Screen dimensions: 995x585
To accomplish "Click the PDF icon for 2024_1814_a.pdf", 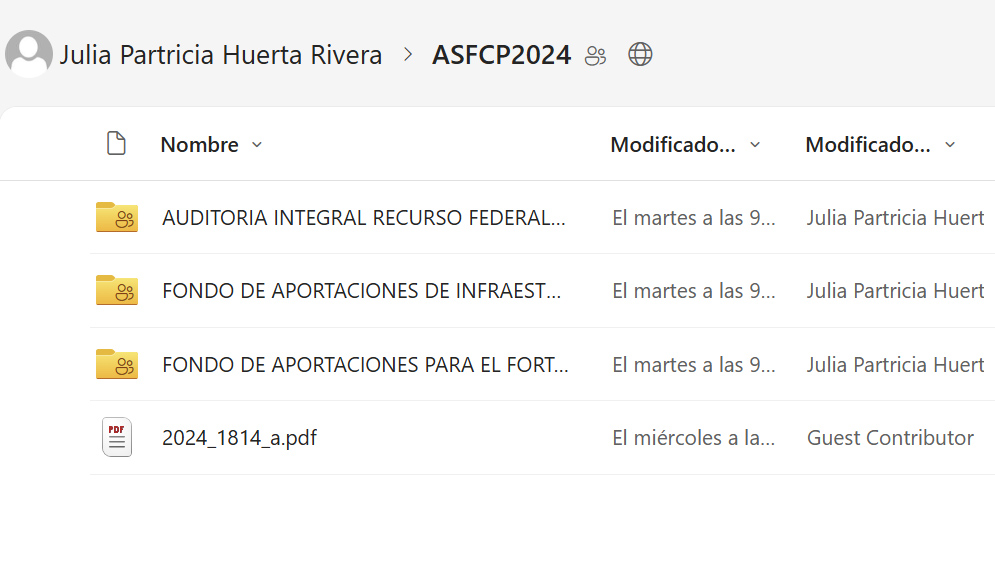I will tap(116, 438).
